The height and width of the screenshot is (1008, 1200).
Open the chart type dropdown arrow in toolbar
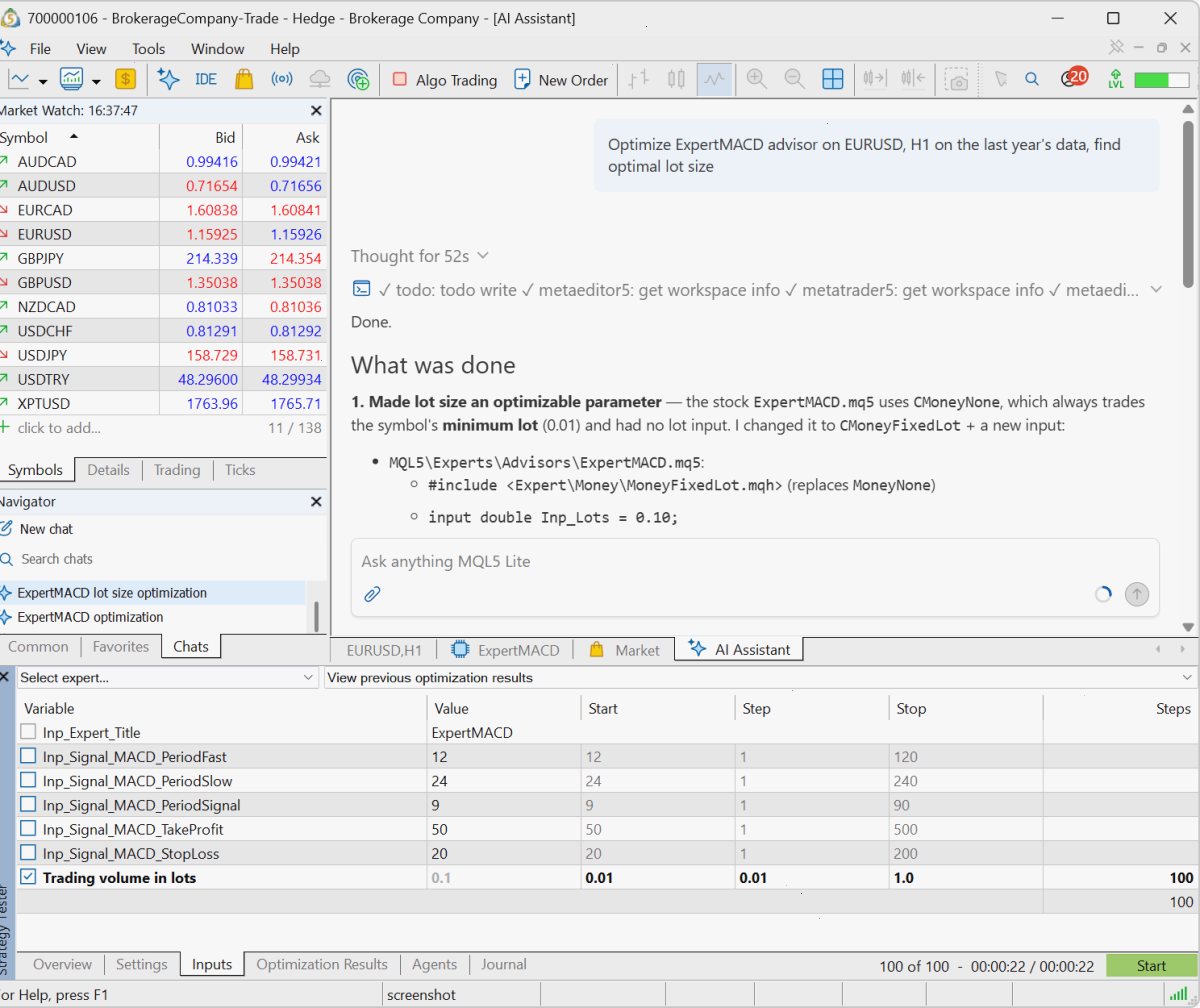pyautogui.click(x=43, y=81)
